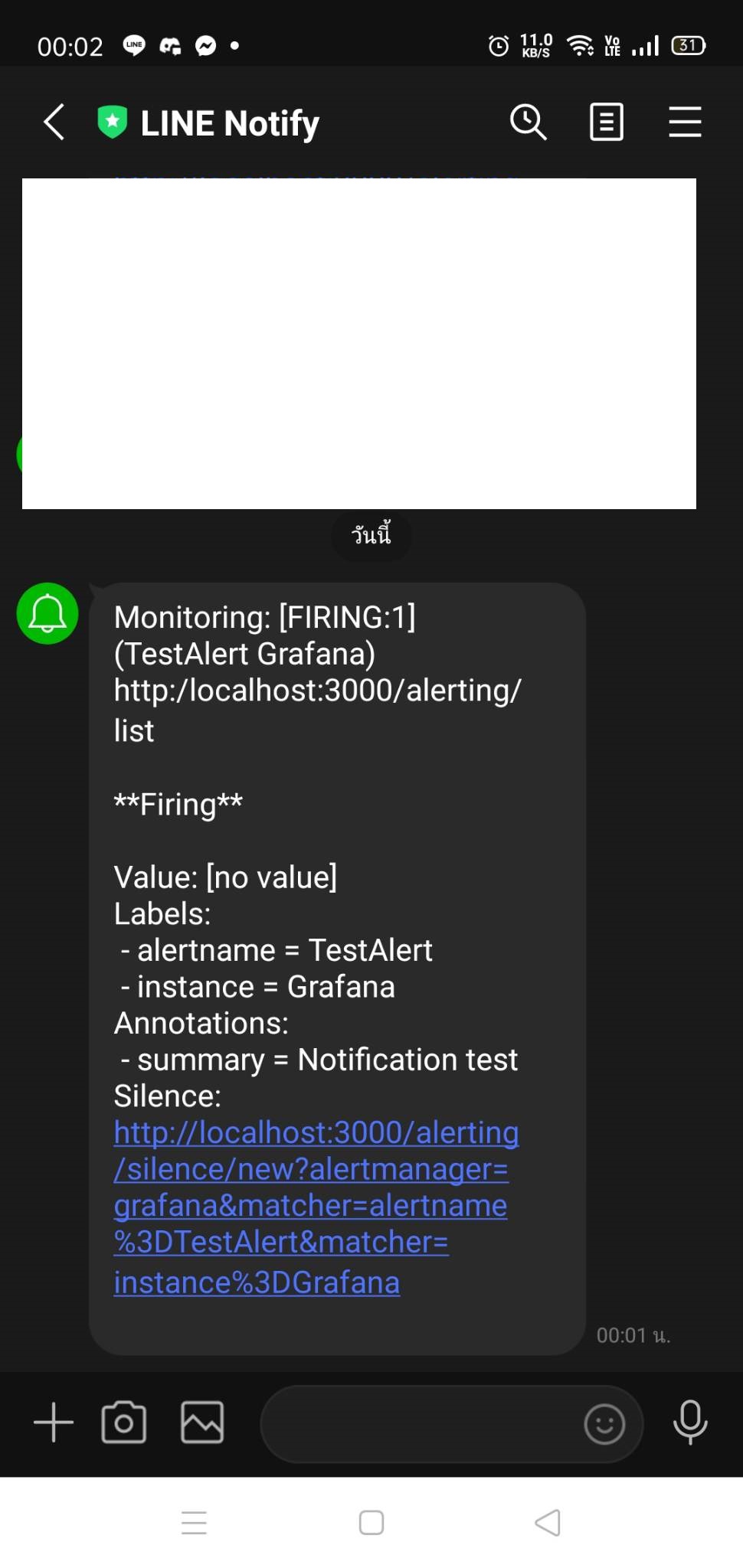
Task: Tap the microphone voice message icon
Action: coord(690,1423)
